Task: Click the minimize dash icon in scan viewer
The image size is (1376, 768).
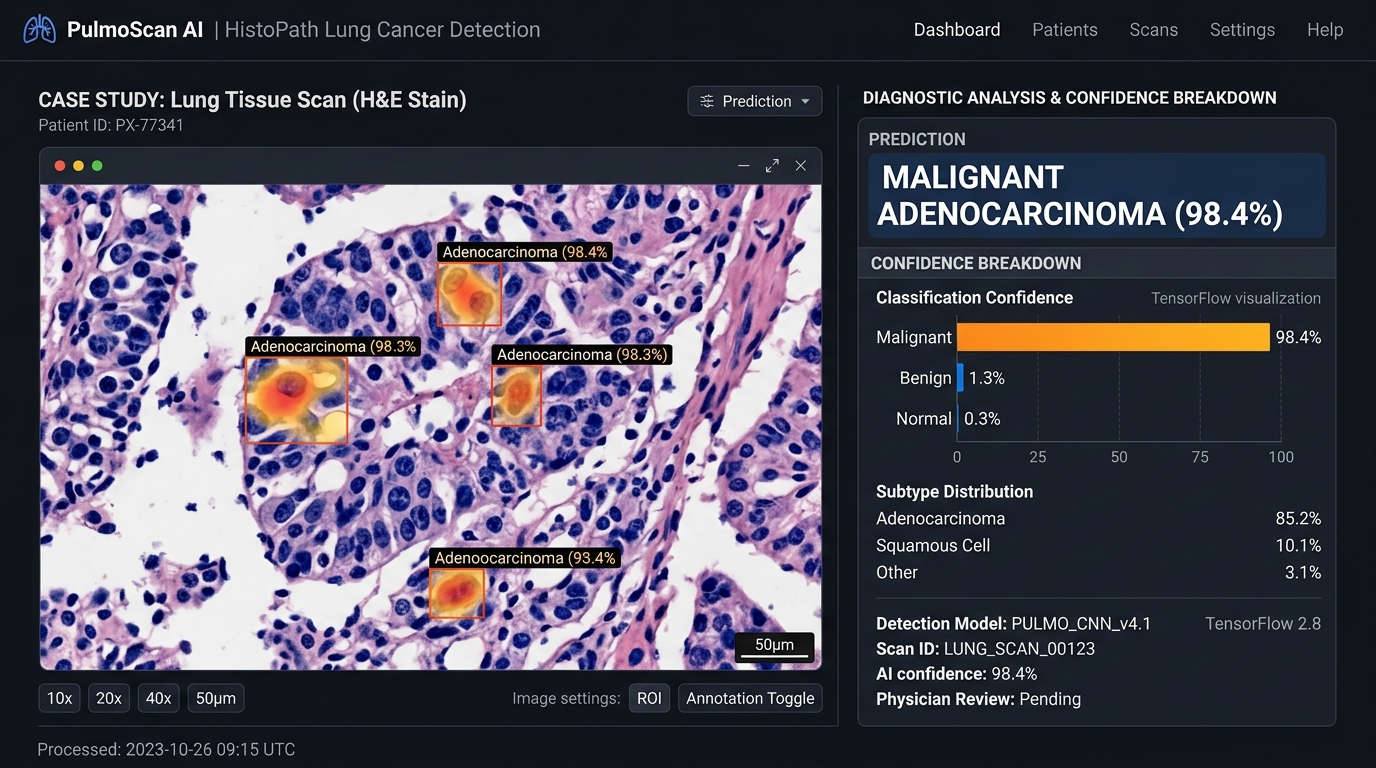Action: [743, 166]
